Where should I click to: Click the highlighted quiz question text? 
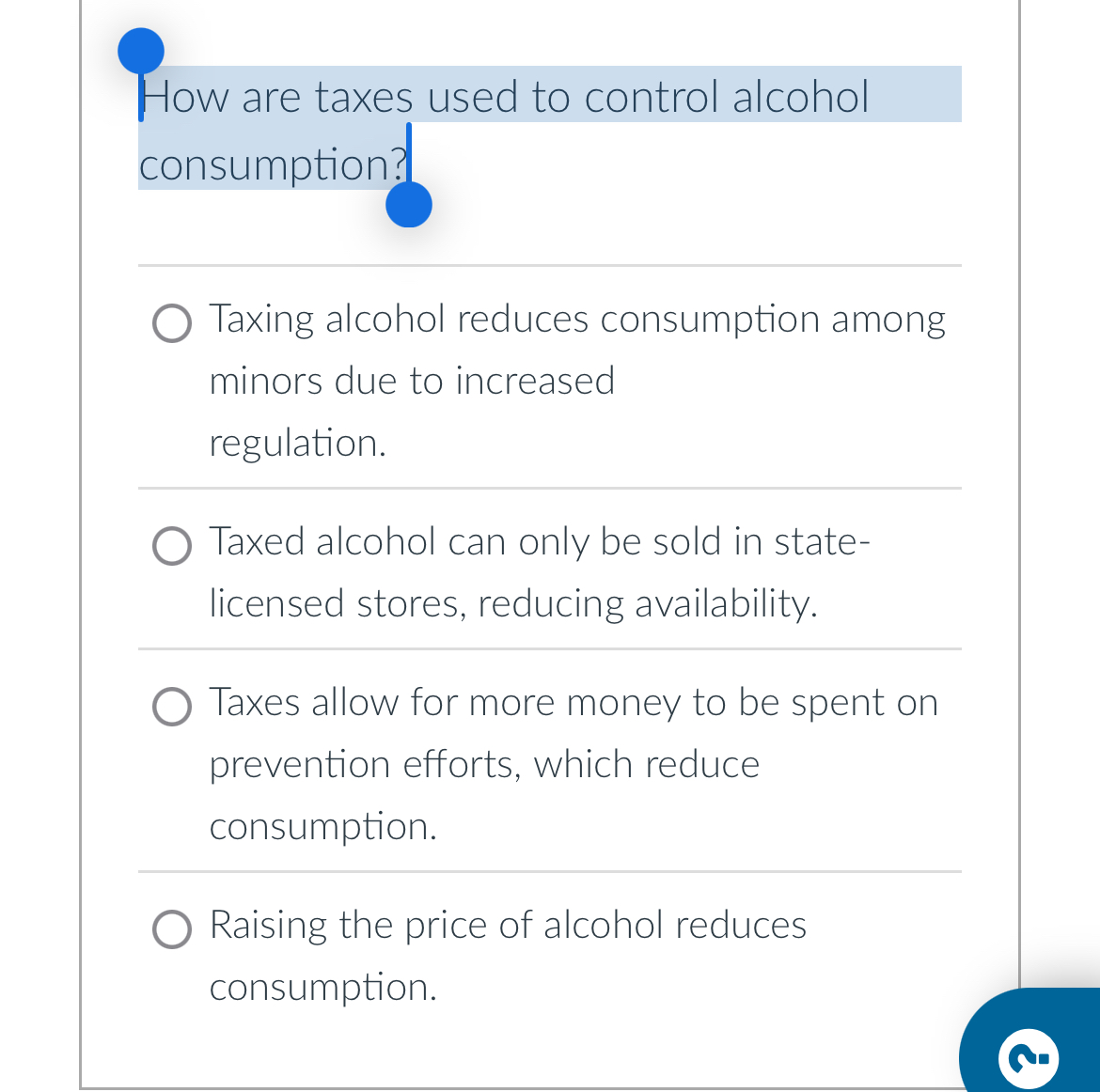click(503, 96)
